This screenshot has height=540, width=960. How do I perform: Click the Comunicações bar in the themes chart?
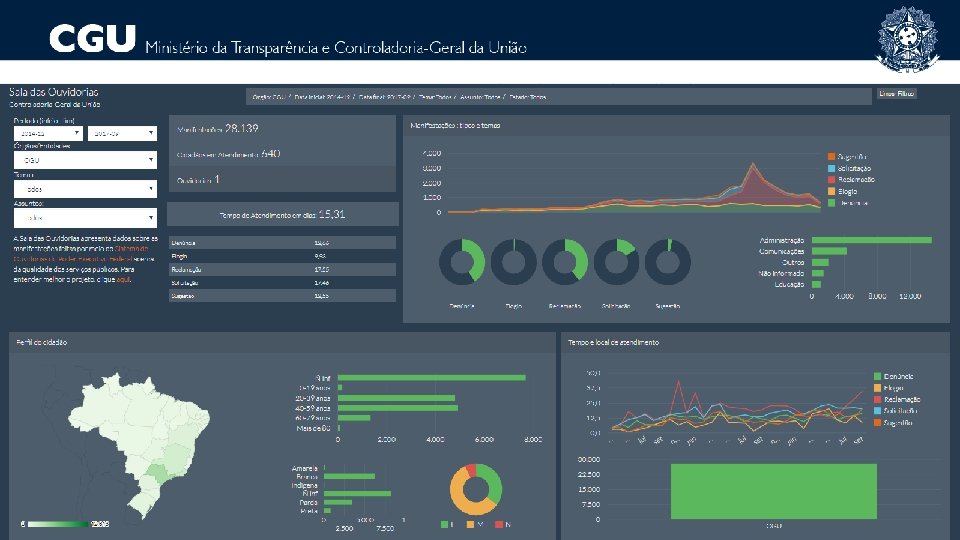point(830,251)
